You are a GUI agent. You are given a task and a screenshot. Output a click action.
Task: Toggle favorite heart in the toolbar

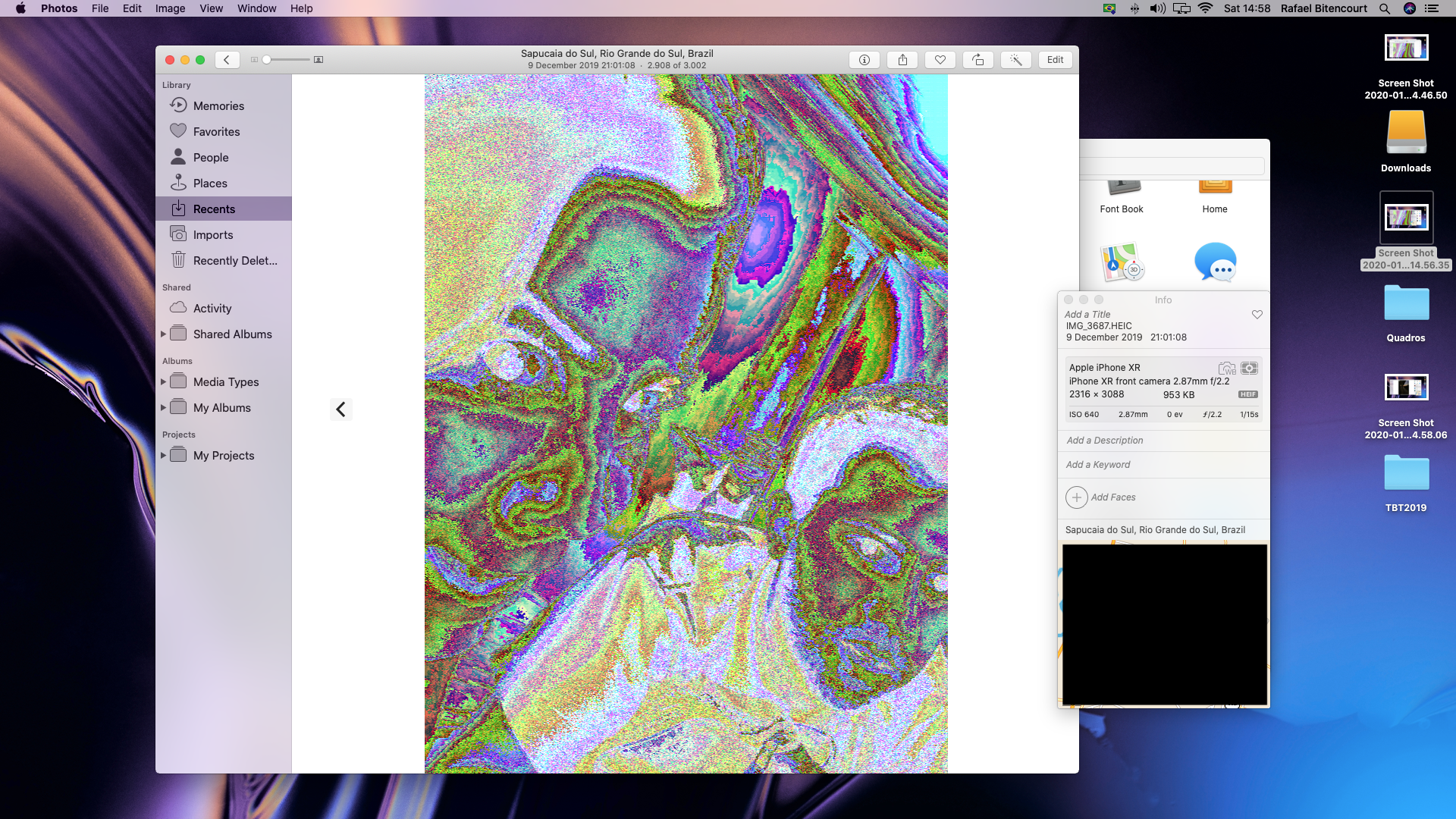click(940, 60)
